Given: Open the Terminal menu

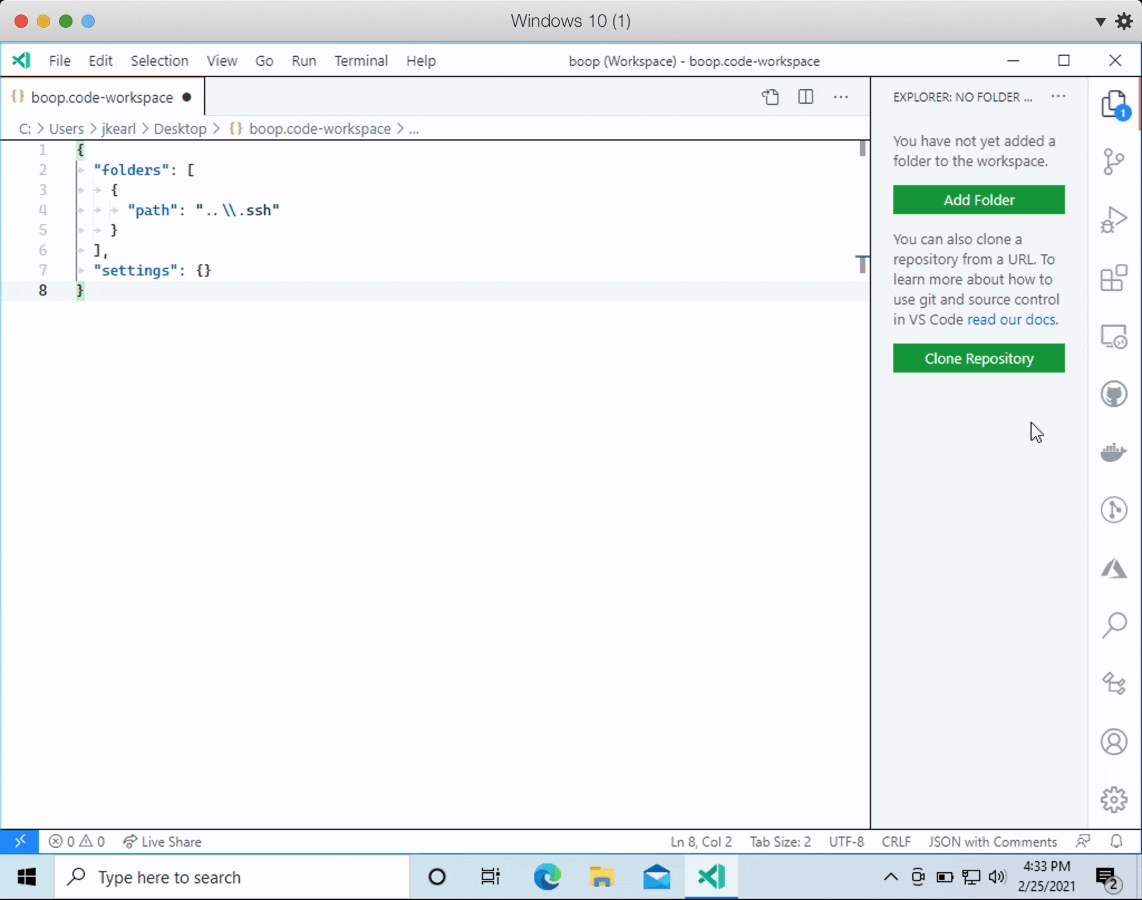Looking at the screenshot, I should 361,61.
